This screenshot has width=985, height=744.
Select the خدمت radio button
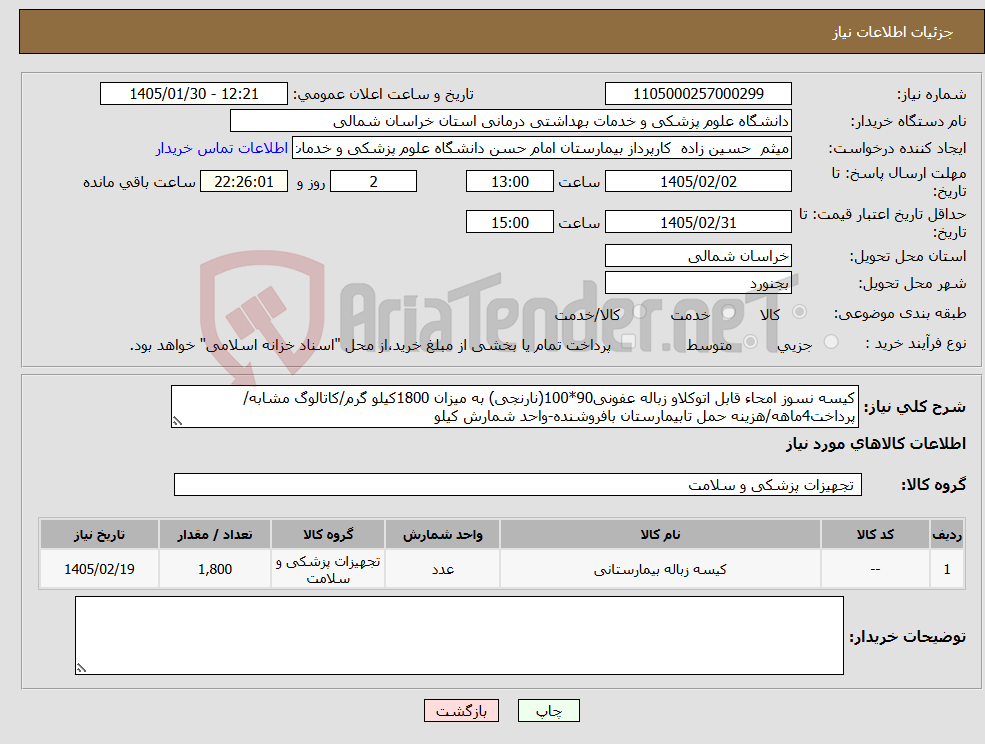[729, 312]
